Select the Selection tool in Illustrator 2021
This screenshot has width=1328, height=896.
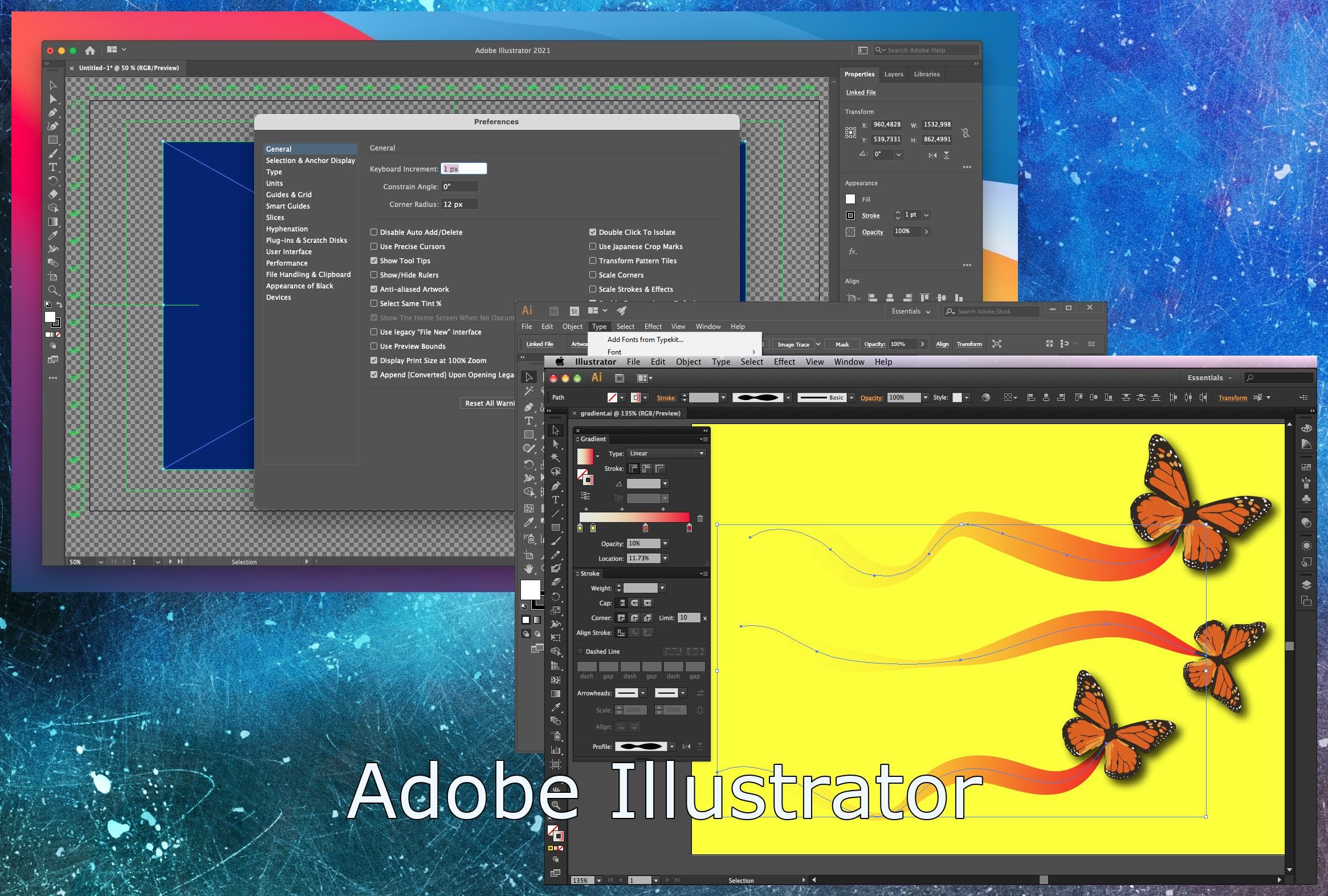point(52,85)
